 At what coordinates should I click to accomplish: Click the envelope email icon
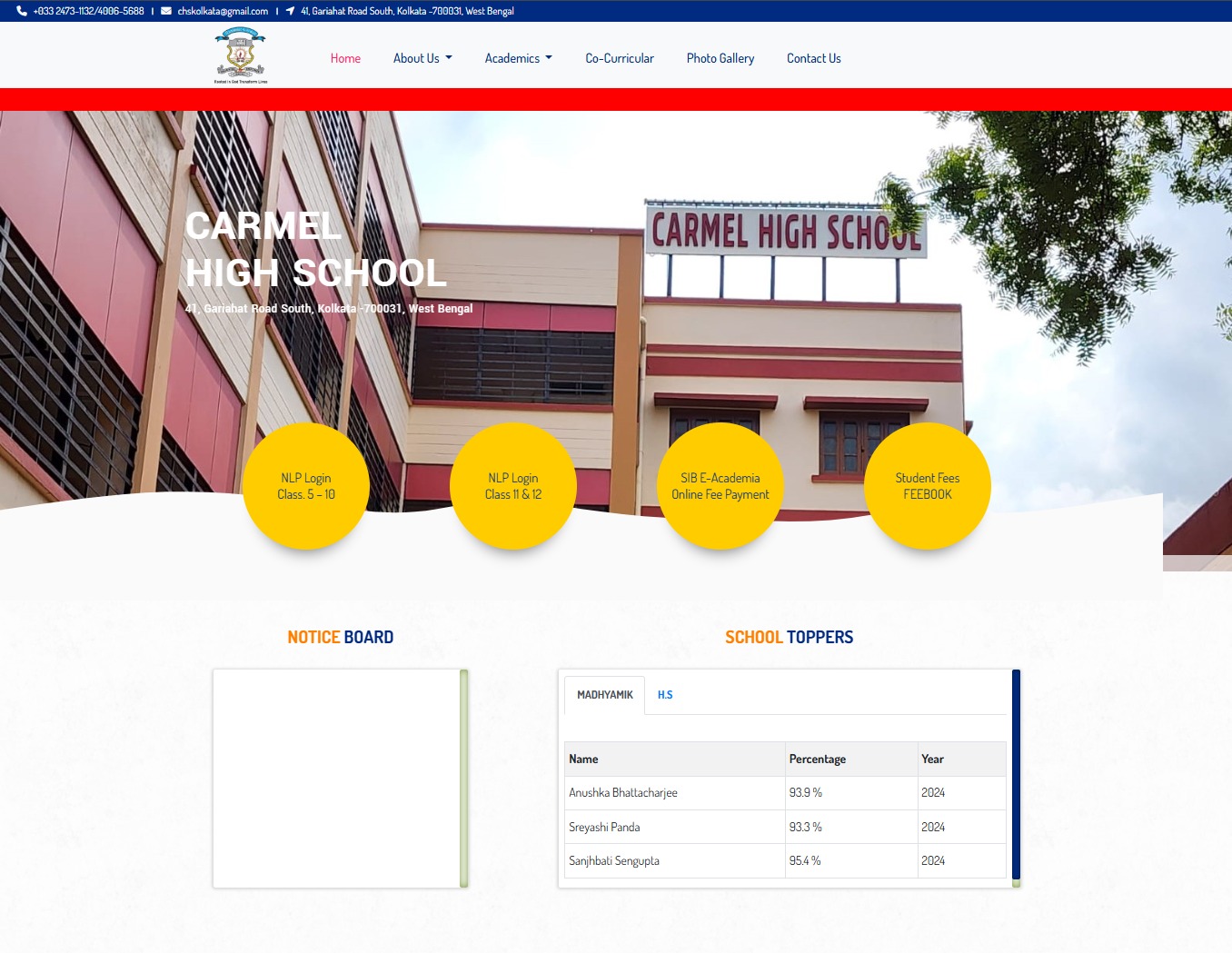[166, 11]
